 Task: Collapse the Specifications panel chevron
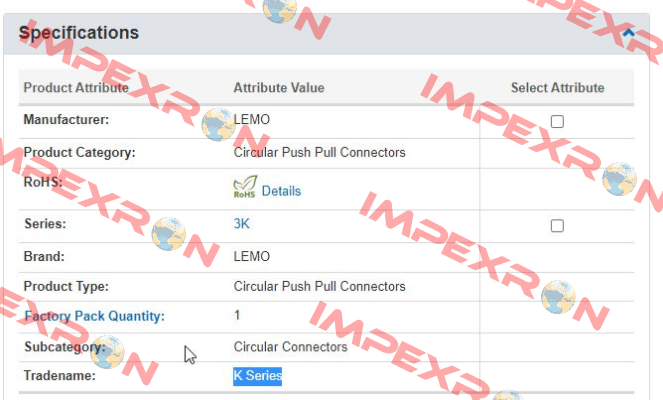click(628, 33)
